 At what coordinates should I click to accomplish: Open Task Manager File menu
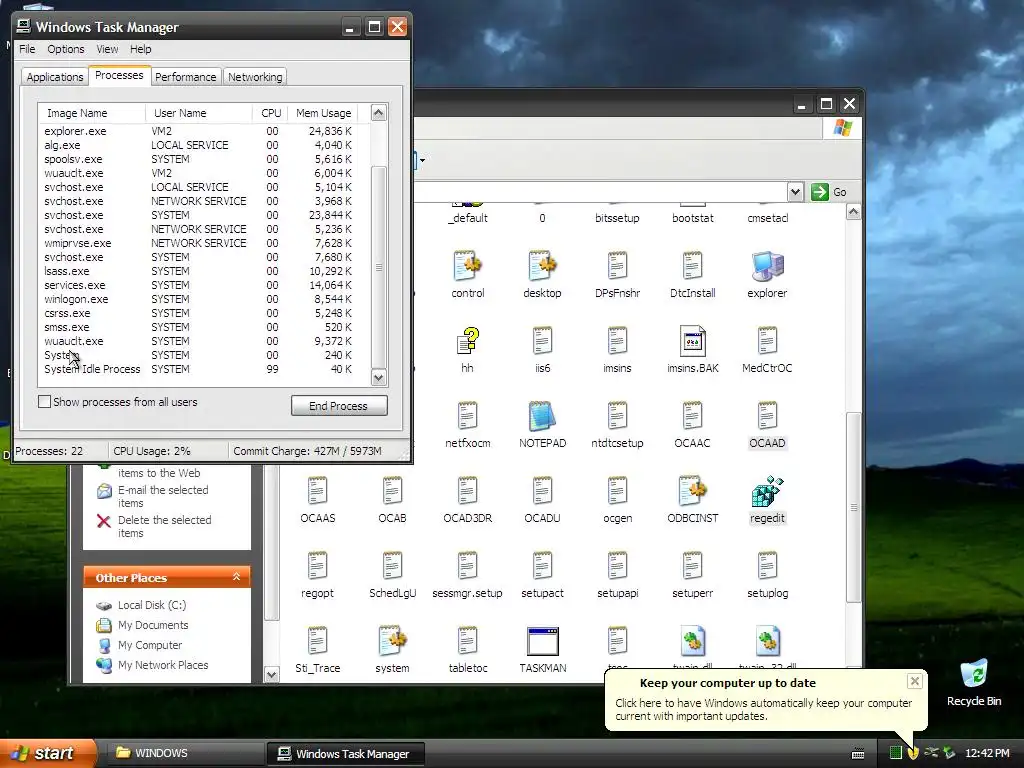[x=27, y=49]
